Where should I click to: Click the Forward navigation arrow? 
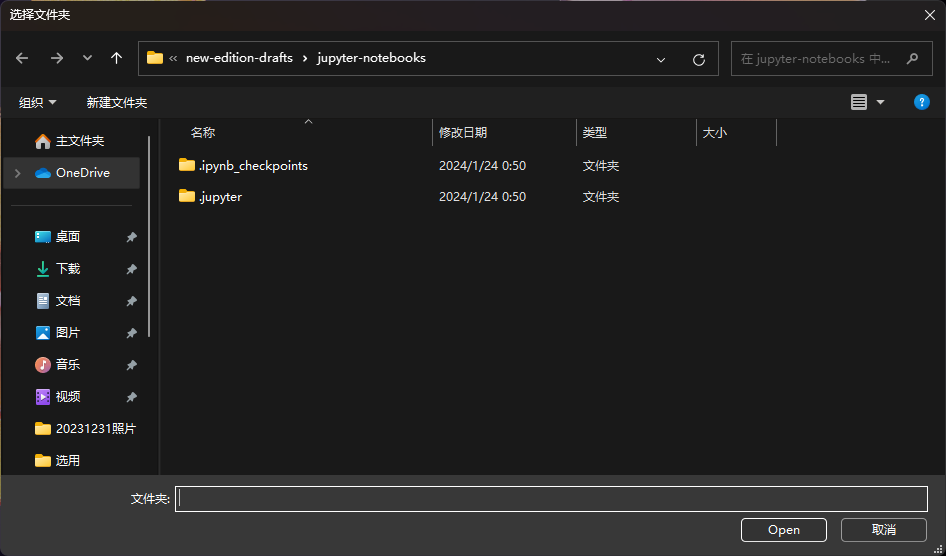pos(56,58)
